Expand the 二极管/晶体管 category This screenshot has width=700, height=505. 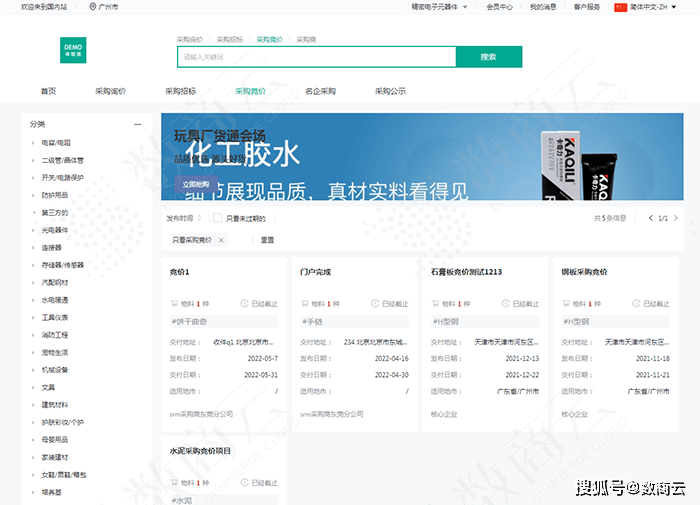33,160
